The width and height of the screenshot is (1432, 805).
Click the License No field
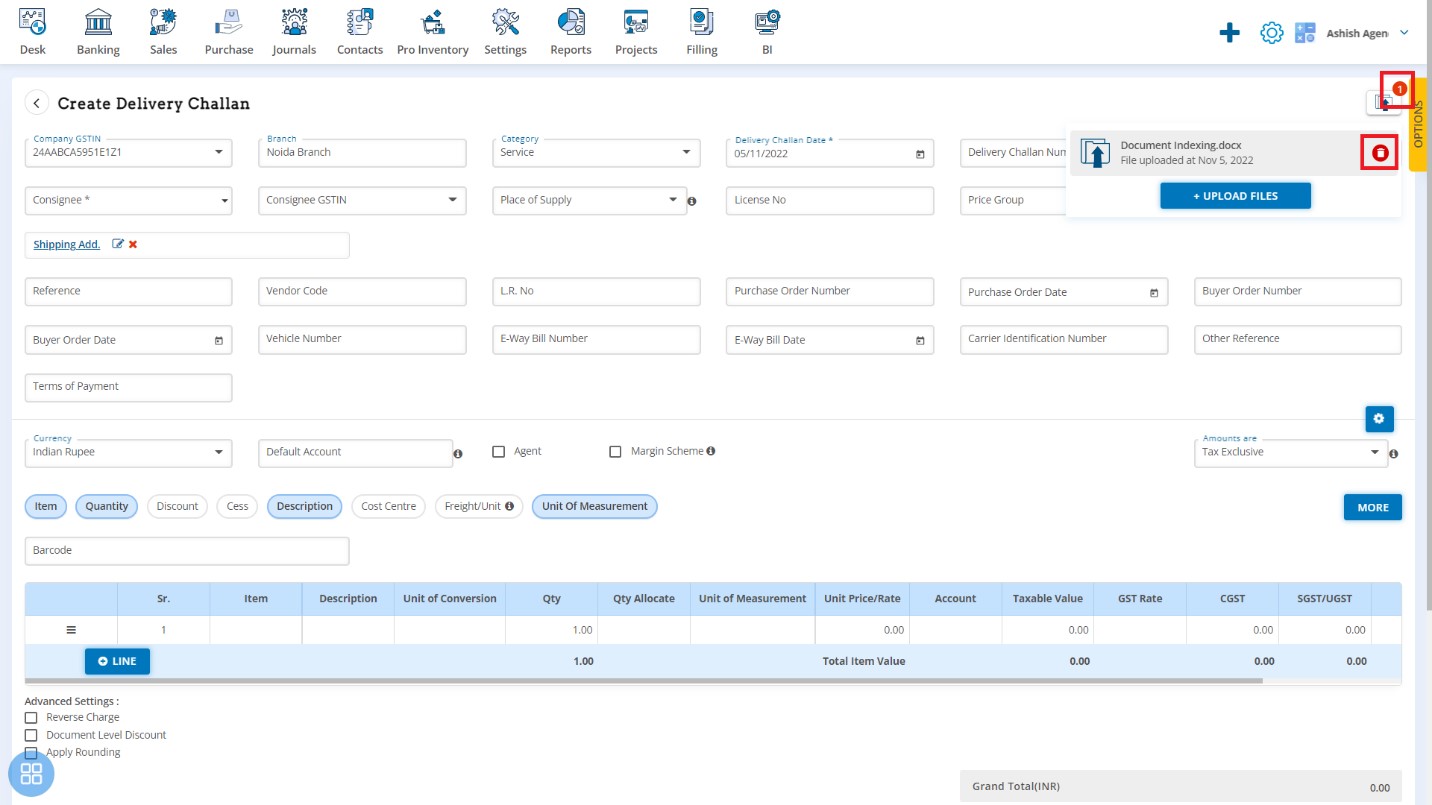pyautogui.click(x=830, y=200)
